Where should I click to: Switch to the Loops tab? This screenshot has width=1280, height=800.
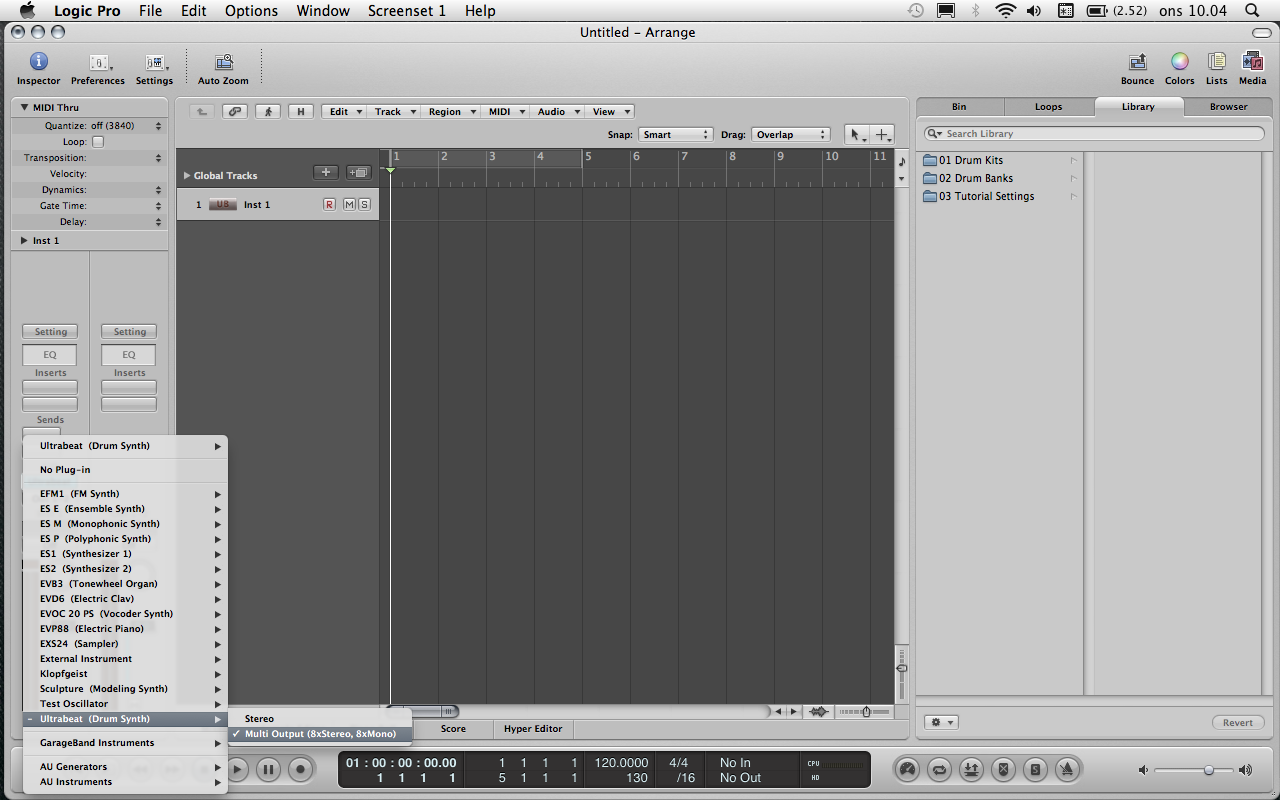(1048, 107)
